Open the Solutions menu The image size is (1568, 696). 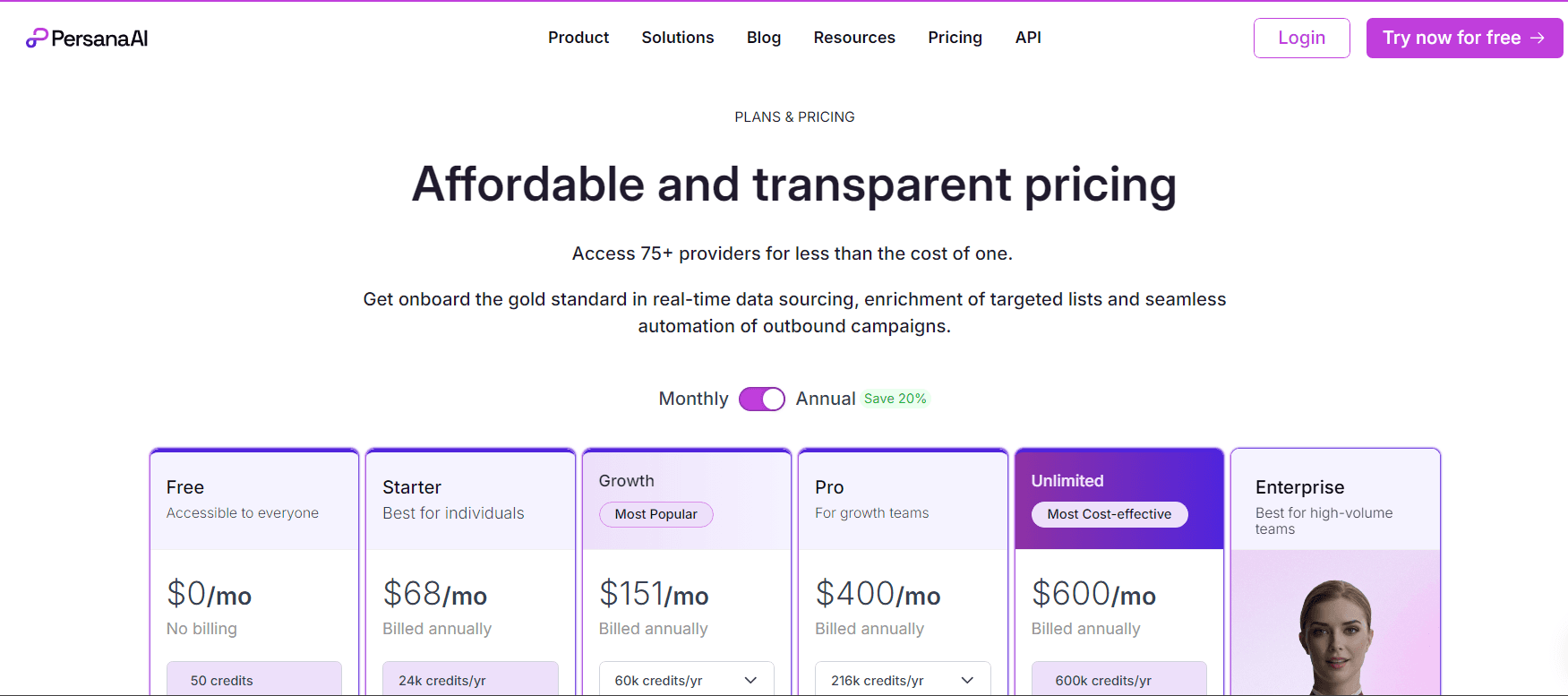(678, 38)
